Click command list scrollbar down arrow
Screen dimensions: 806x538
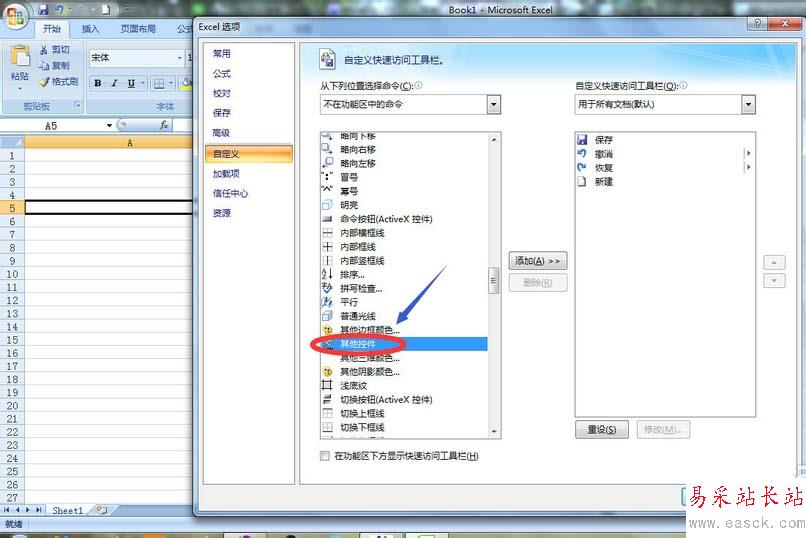coord(493,432)
